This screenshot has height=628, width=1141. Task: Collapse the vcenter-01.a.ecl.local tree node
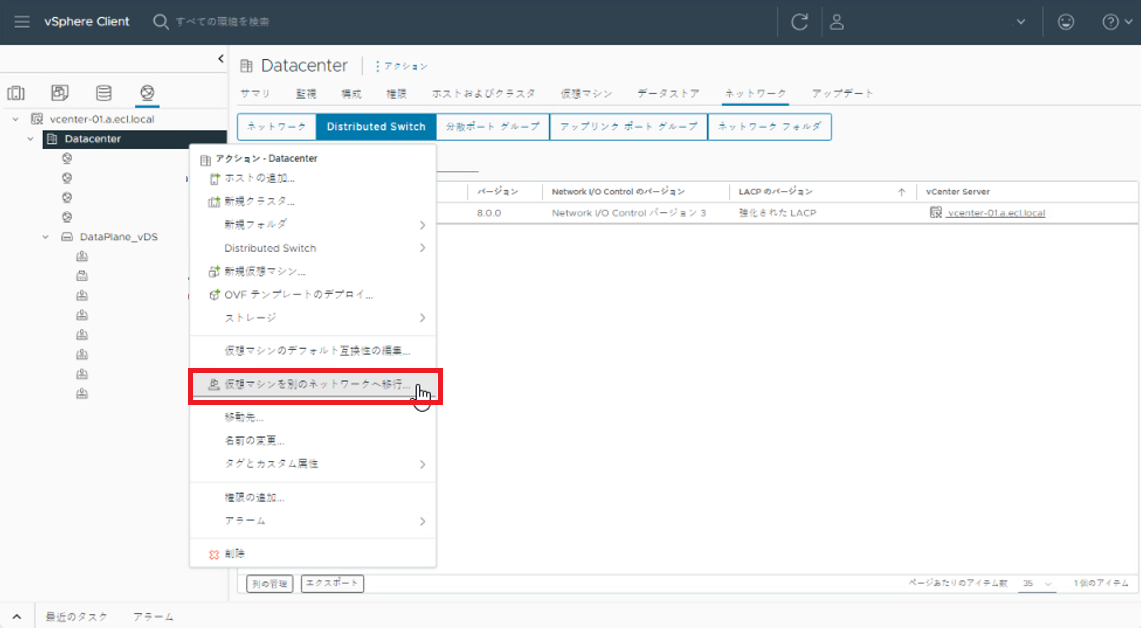(x=16, y=119)
